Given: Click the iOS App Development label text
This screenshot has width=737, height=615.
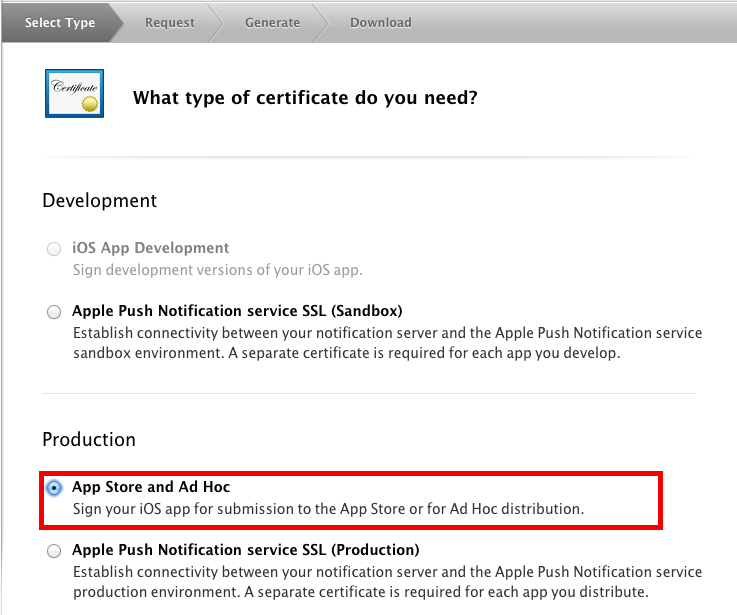Looking at the screenshot, I should coord(150,248).
